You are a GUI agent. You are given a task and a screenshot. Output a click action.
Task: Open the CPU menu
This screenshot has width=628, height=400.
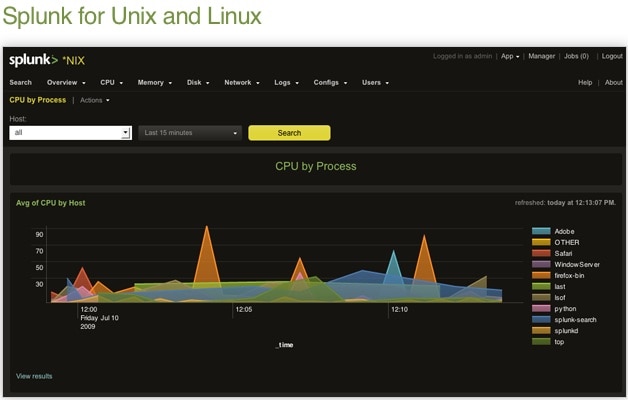110,82
